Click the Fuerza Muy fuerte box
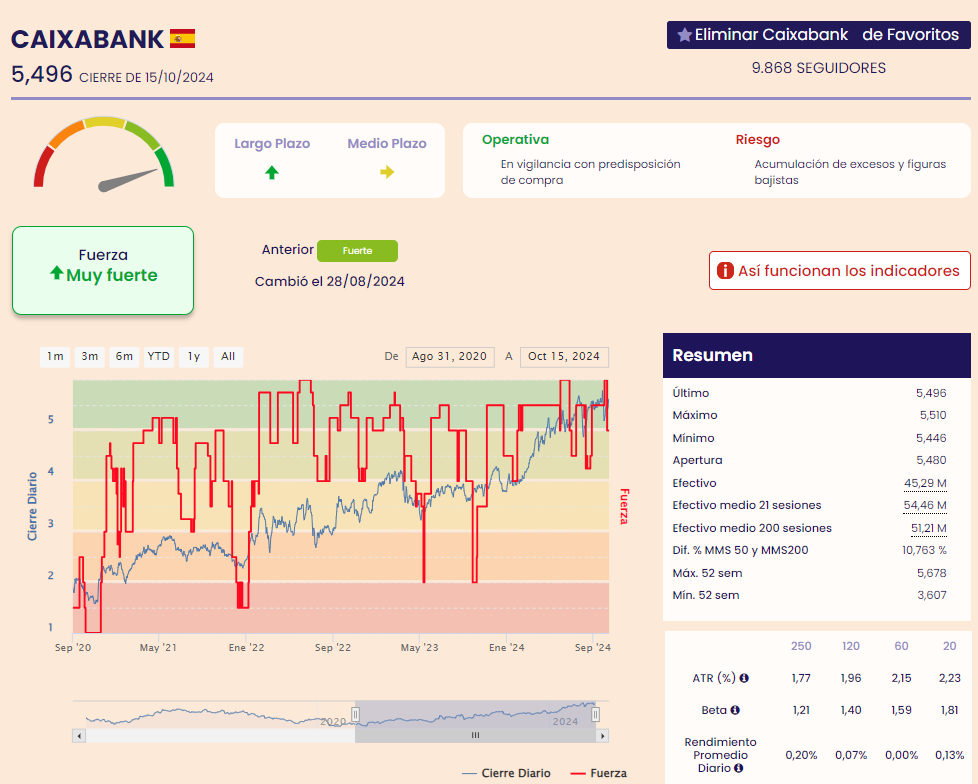 click(x=103, y=270)
